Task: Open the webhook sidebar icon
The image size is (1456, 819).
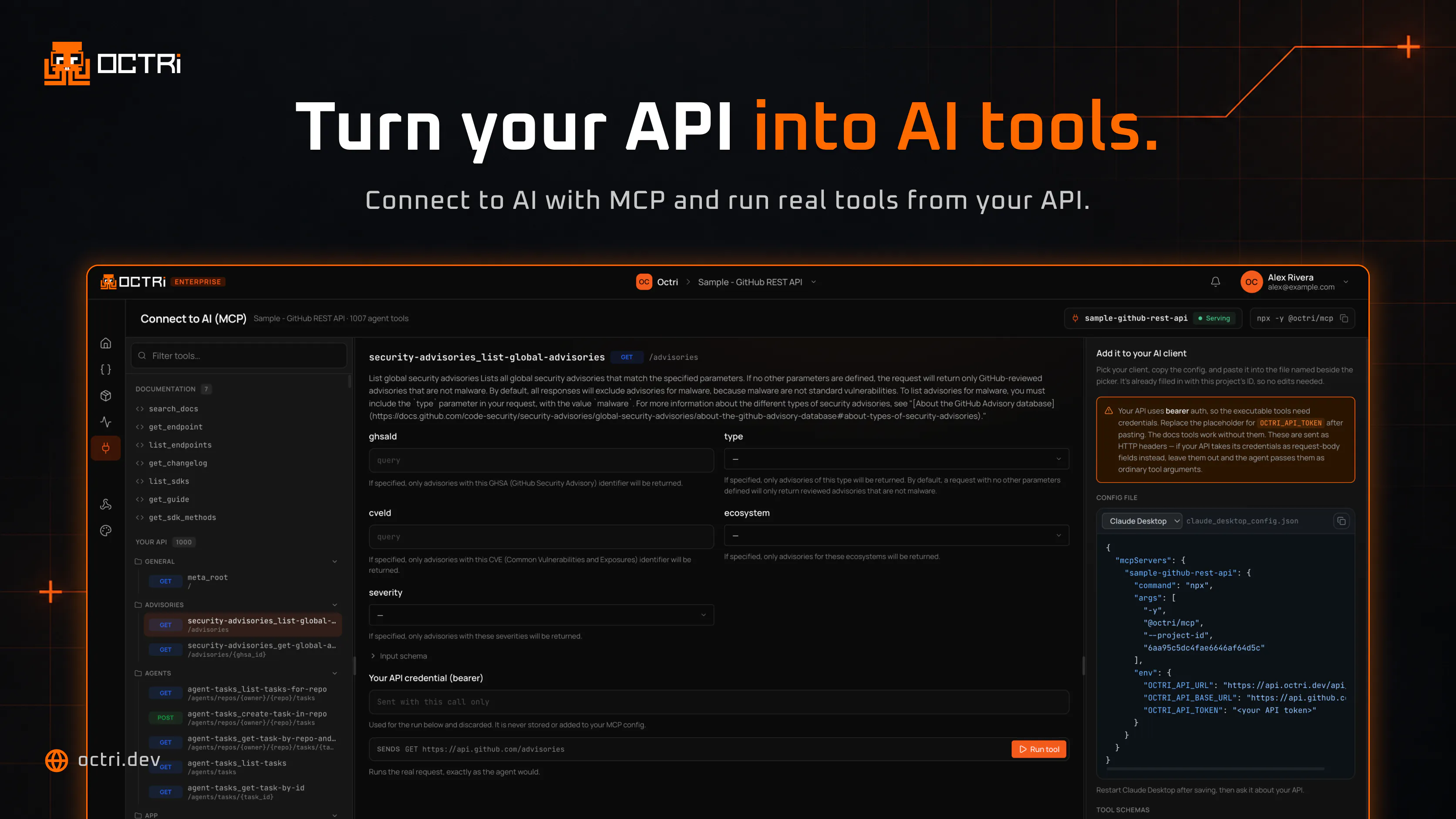Action: pos(106,504)
